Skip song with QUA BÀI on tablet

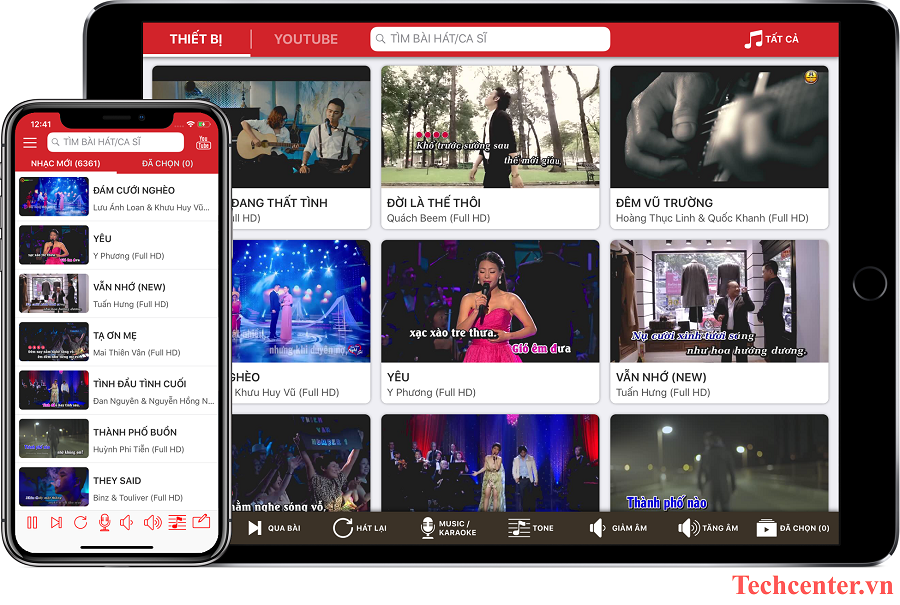[274, 528]
